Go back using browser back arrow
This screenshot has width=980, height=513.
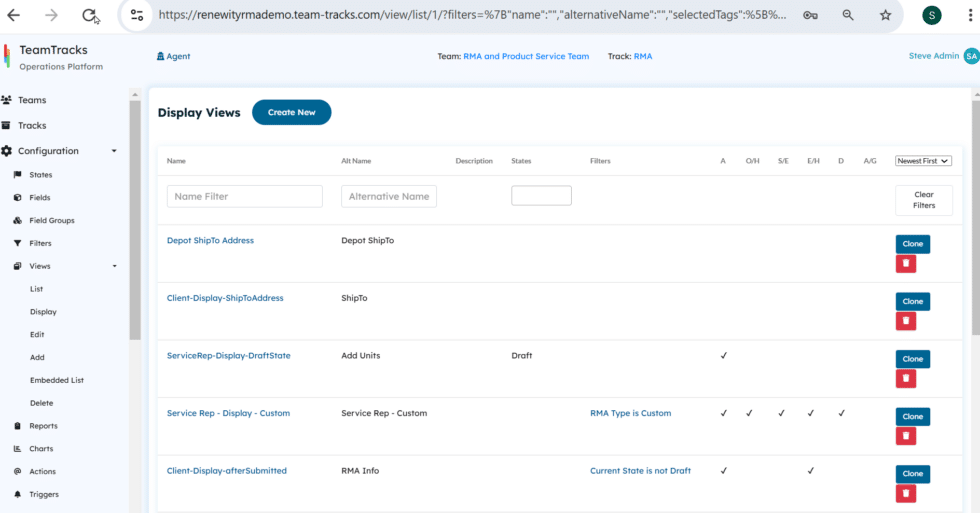pos(14,15)
